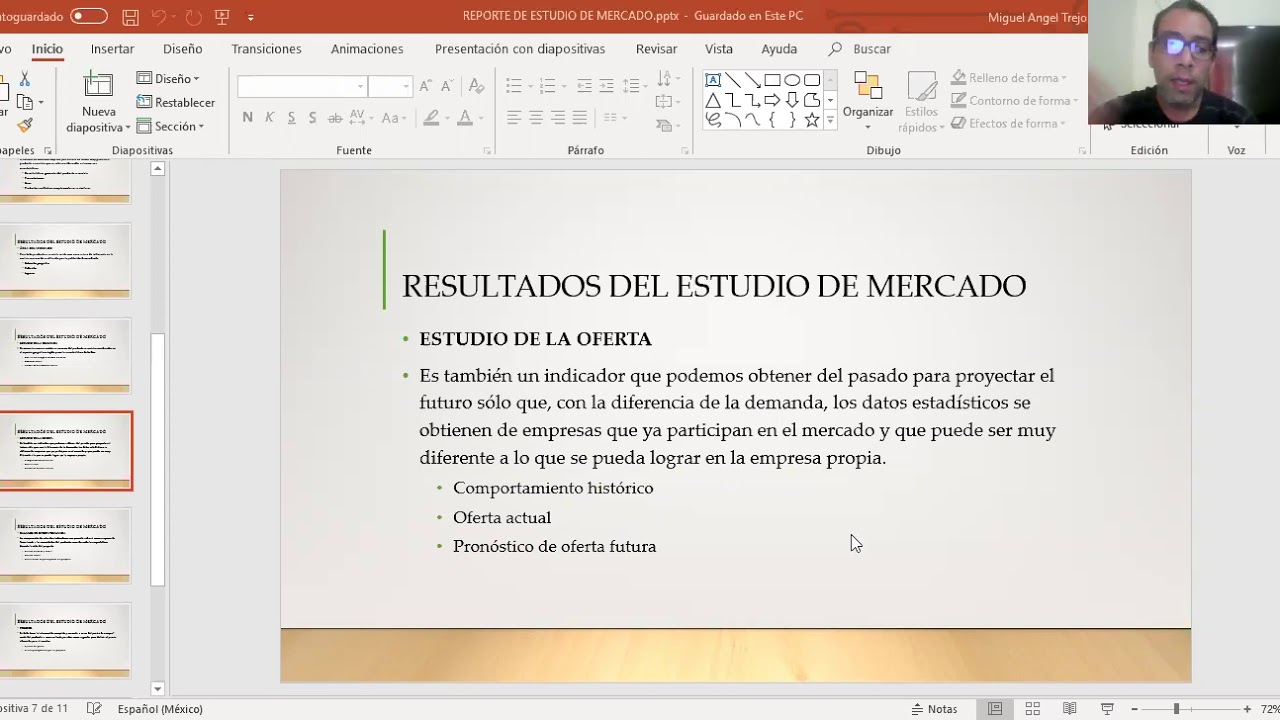
Task: Click the Nueva diapositiva slide icon
Action: point(98,85)
